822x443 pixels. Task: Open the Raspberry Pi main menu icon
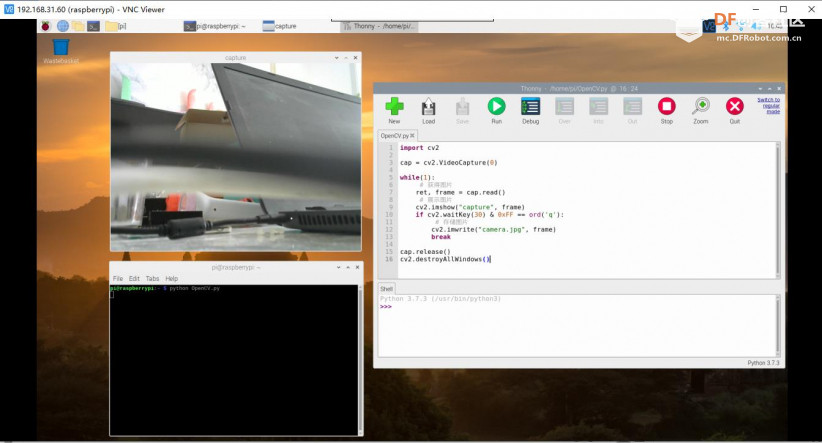click(x=46, y=26)
